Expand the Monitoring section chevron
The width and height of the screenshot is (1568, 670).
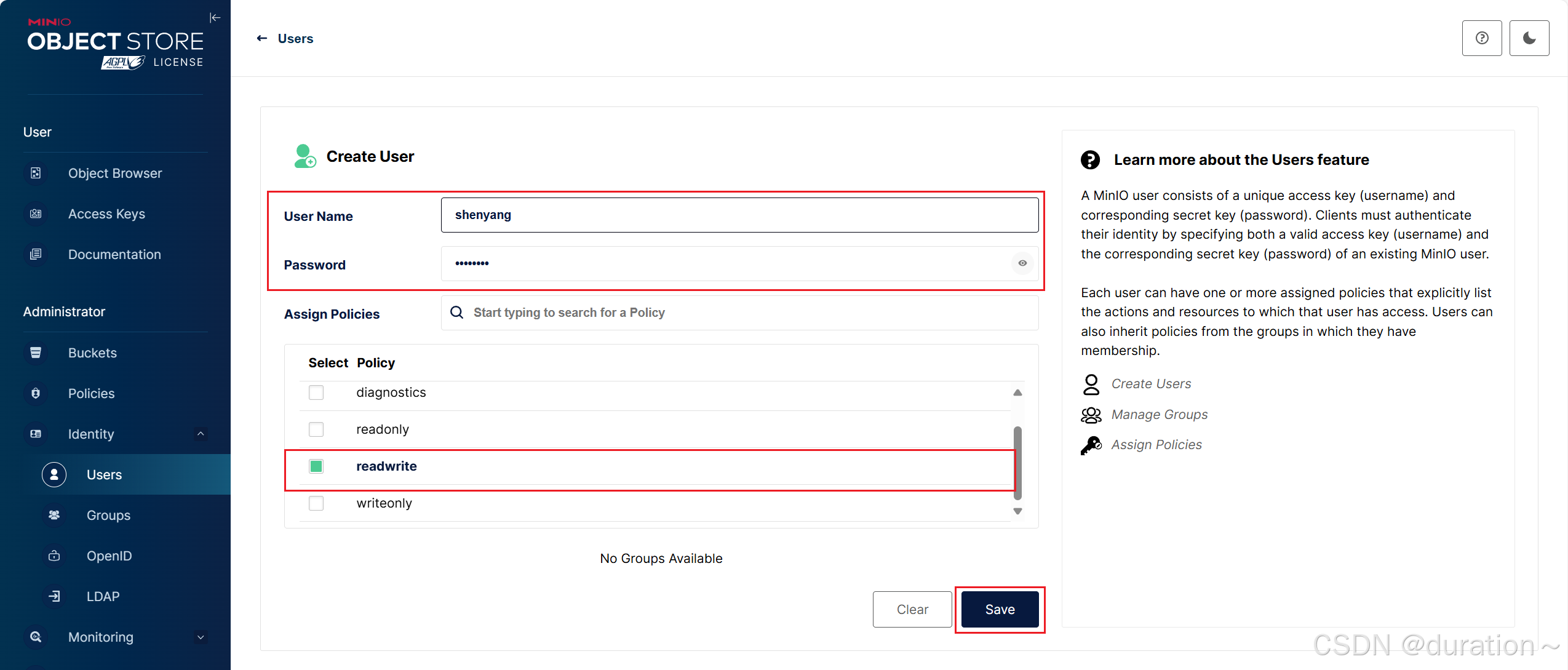(x=201, y=637)
